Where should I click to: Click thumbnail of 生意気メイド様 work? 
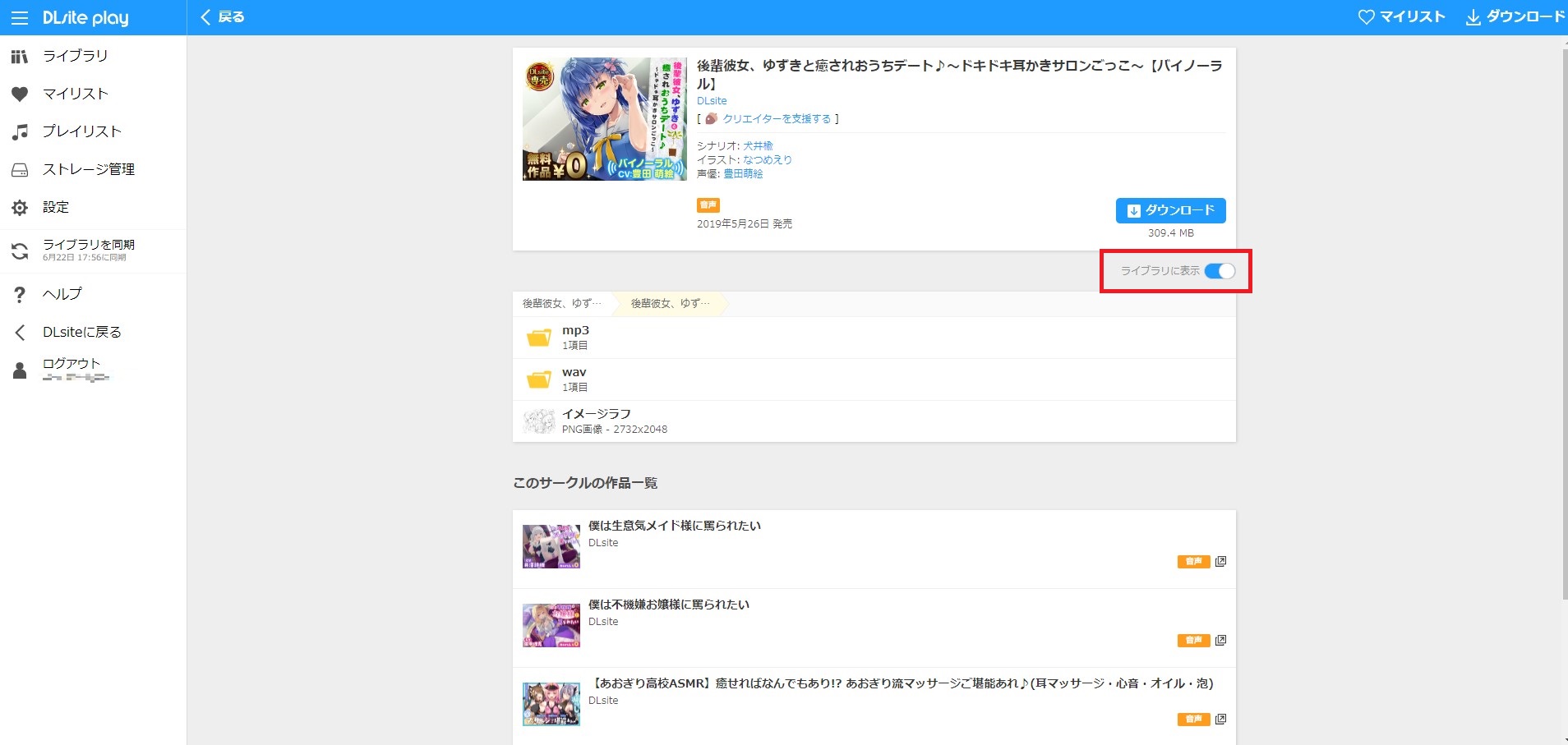click(551, 547)
